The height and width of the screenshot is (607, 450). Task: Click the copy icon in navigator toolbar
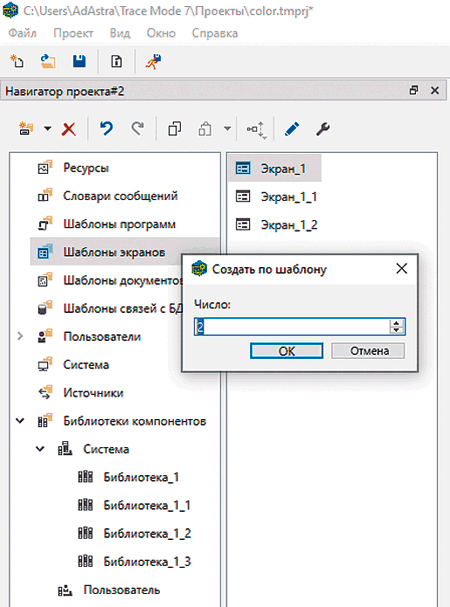pyautogui.click(x=174, y=129)
